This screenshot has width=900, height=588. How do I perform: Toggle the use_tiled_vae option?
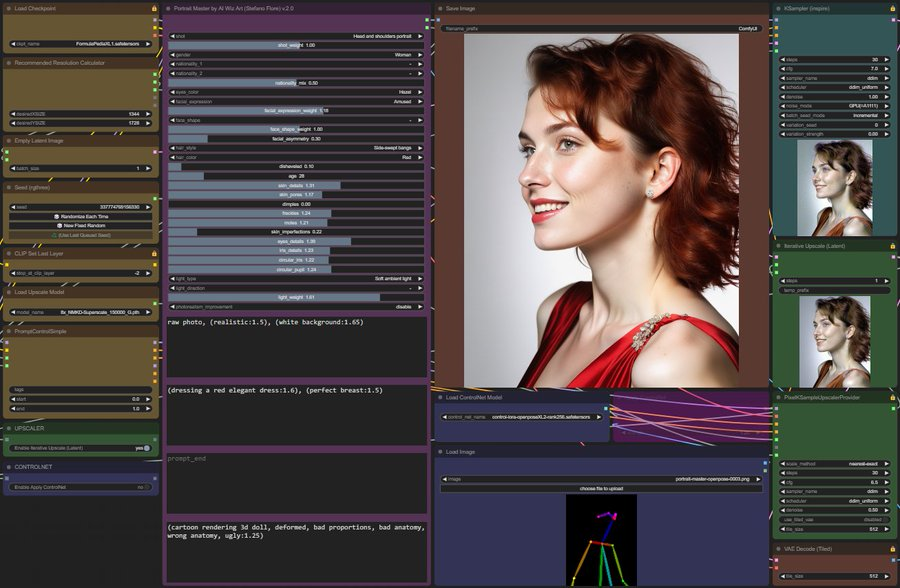(835, 520)
